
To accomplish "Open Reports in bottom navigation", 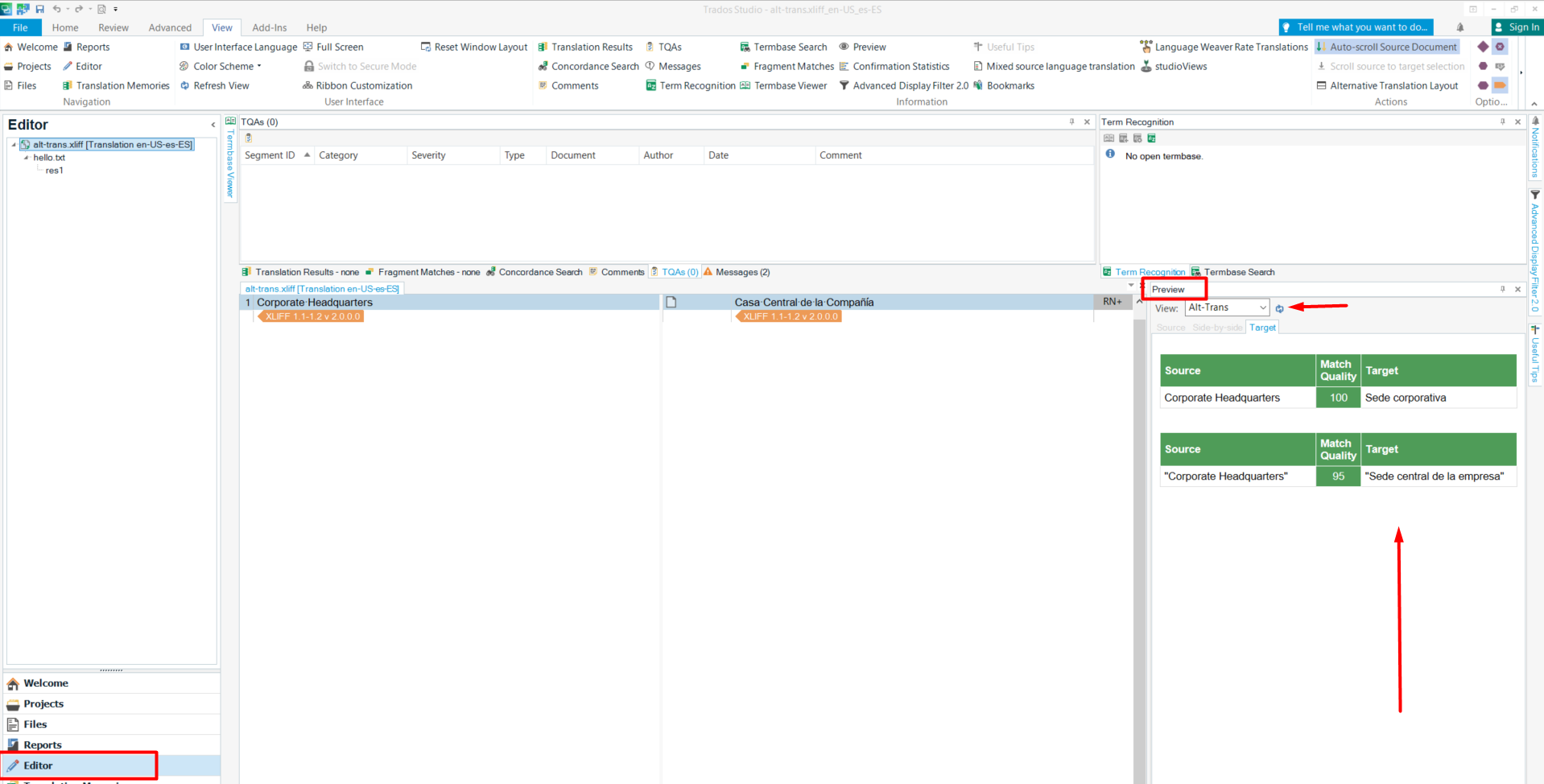I will (x=112, y=745).
